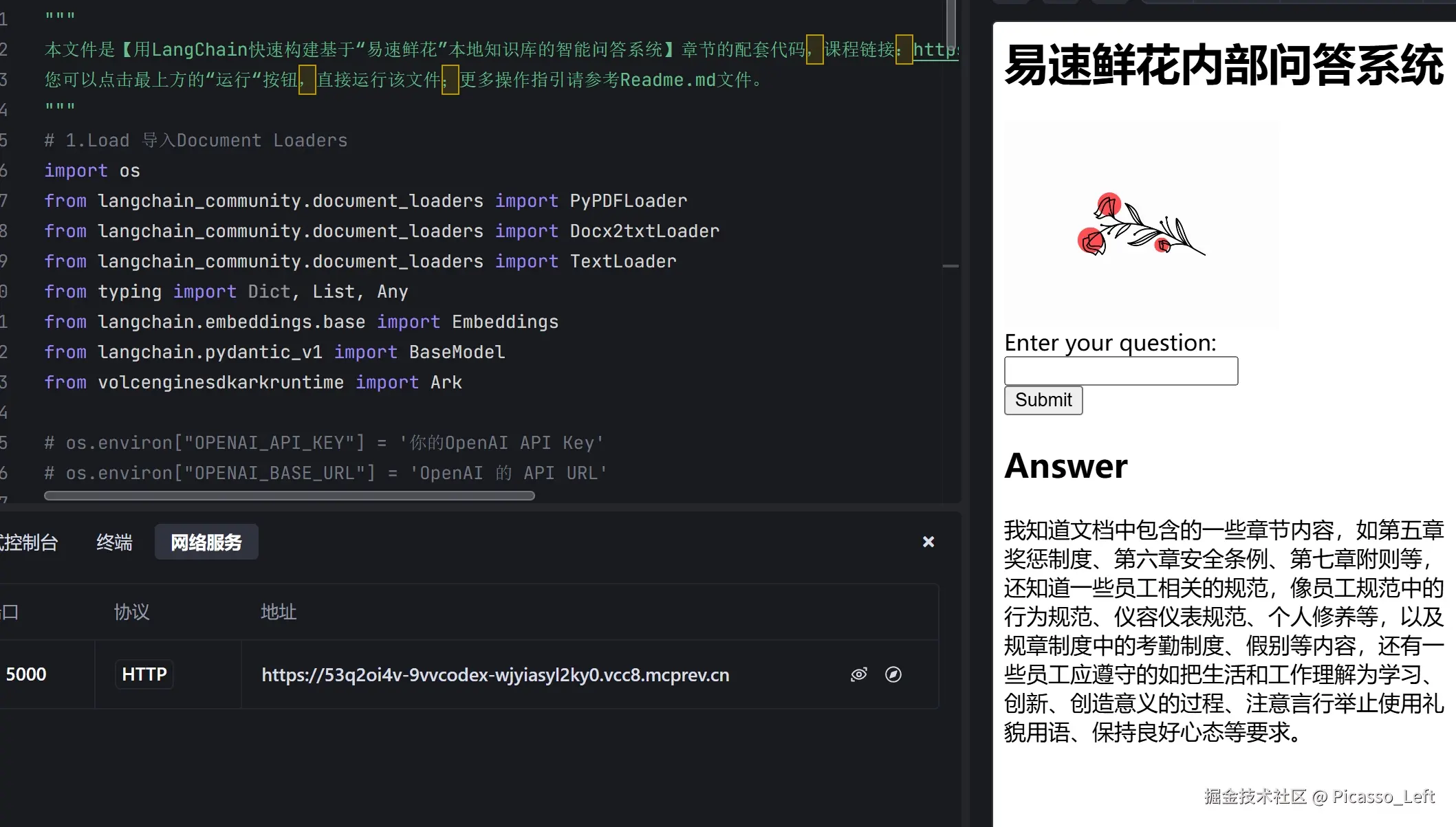Place cursor on PyPDFLoader in the code
This screenshot has width=1456, height=827.
click(628, 201)
